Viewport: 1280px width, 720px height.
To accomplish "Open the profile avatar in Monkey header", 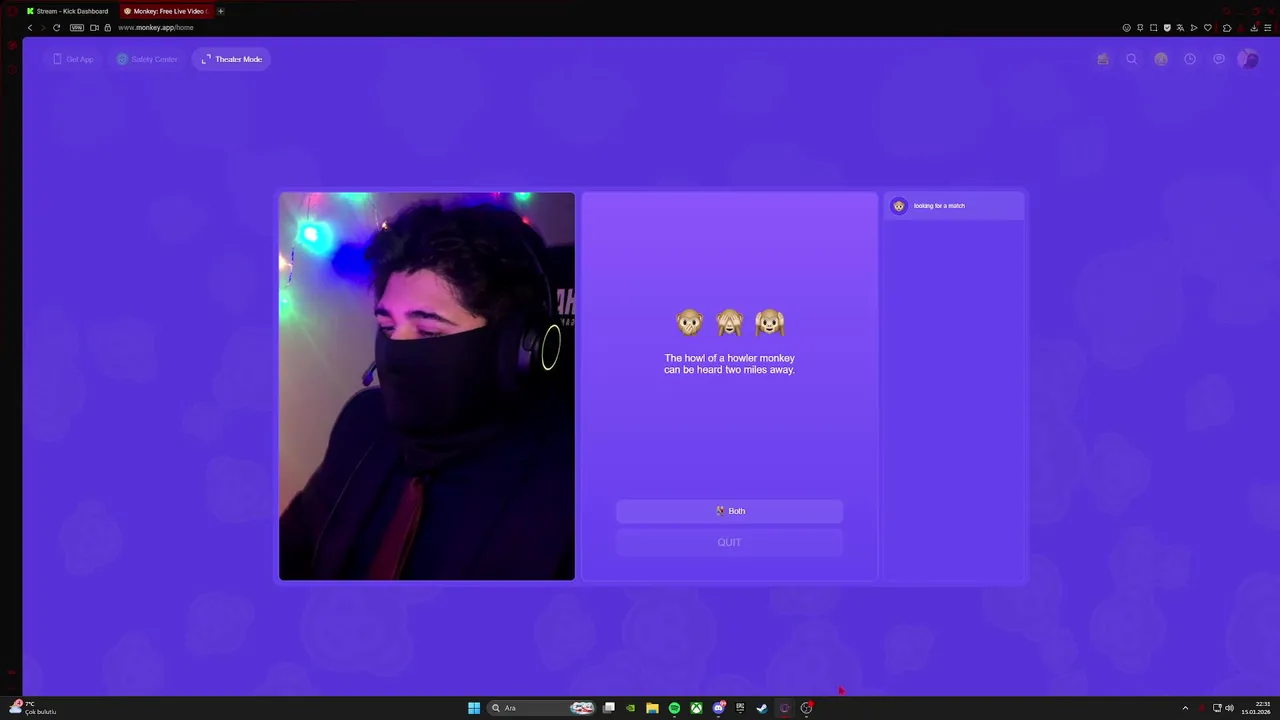I will click(x=1248, y=59).
